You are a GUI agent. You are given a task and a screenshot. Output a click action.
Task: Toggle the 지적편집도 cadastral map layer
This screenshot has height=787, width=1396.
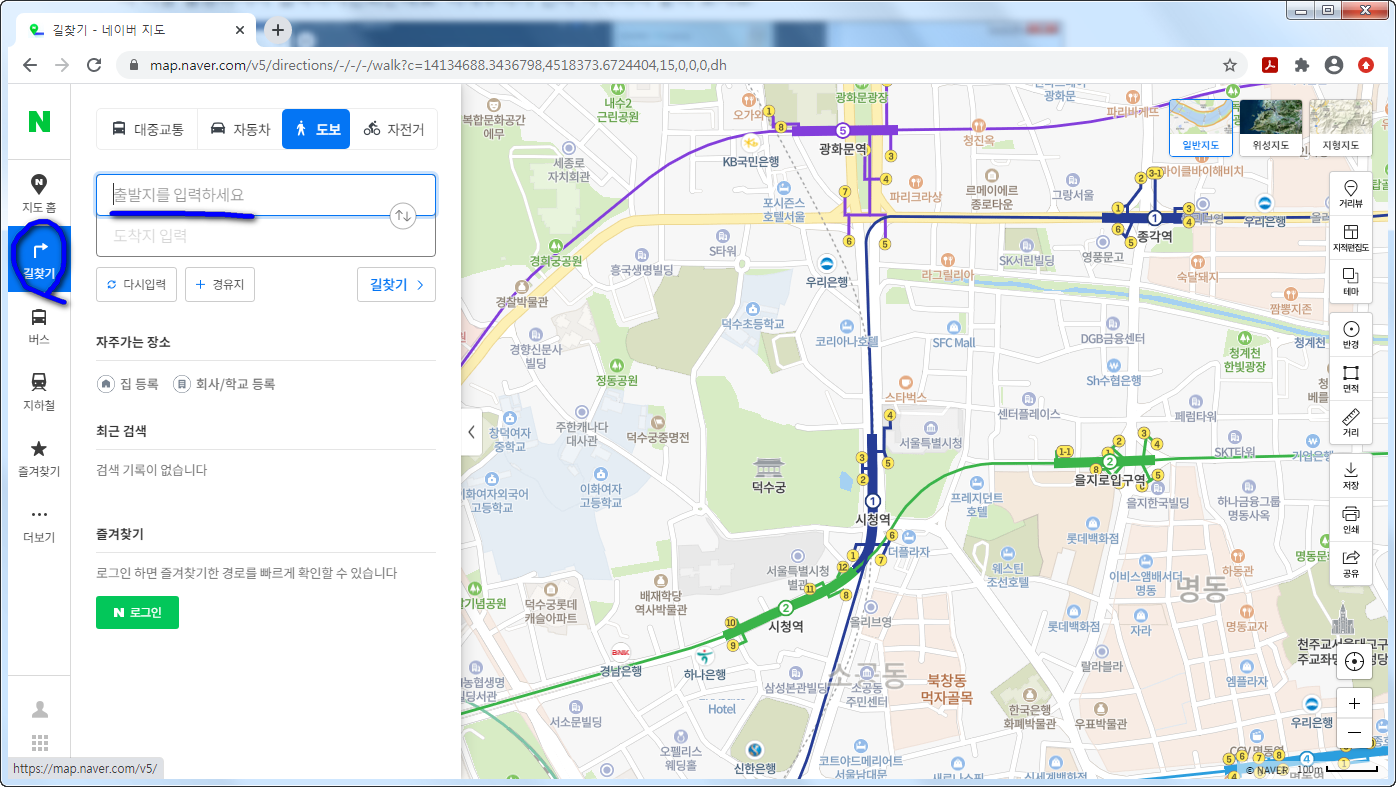[1351, 238]
